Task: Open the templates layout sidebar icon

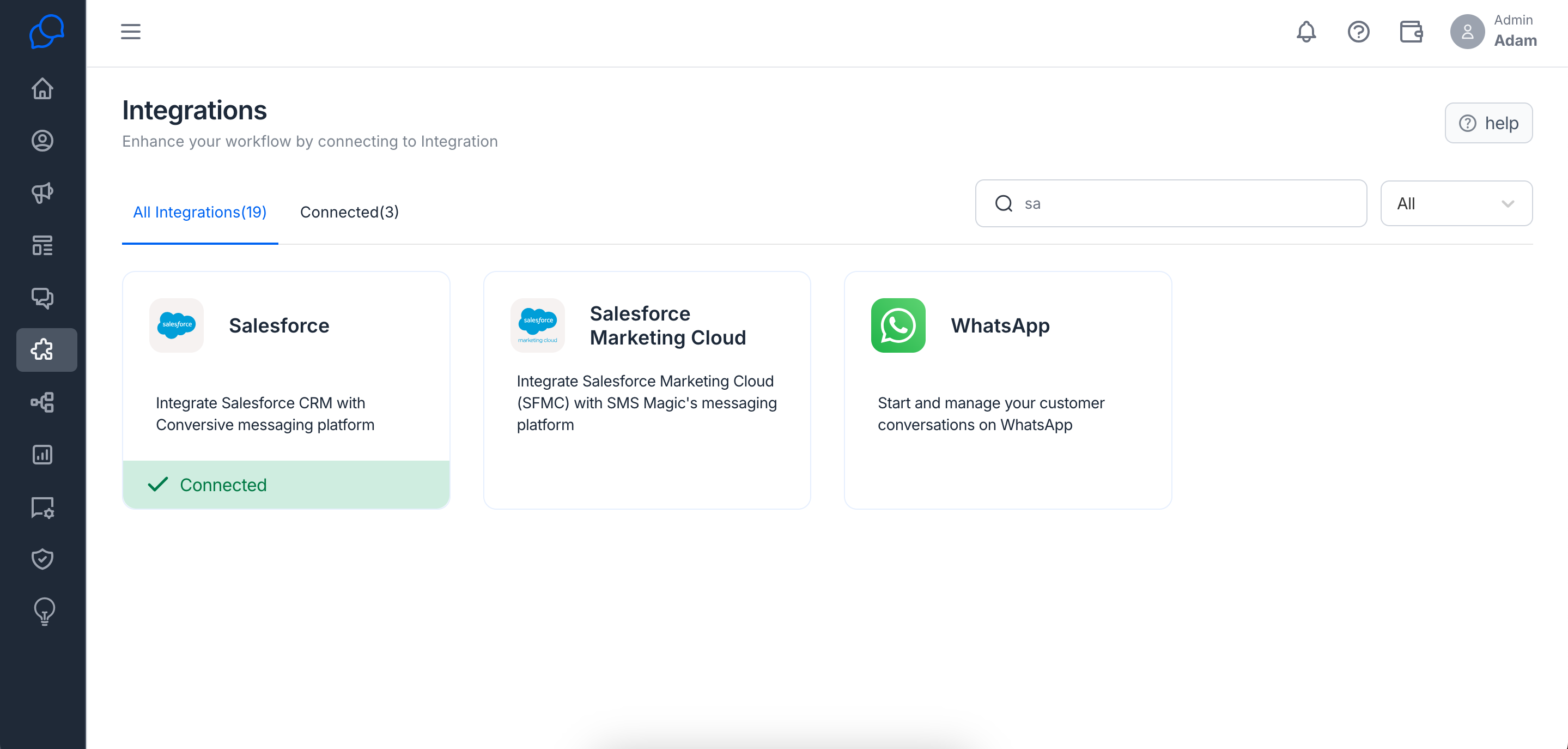Action: [x=42, y=245]
